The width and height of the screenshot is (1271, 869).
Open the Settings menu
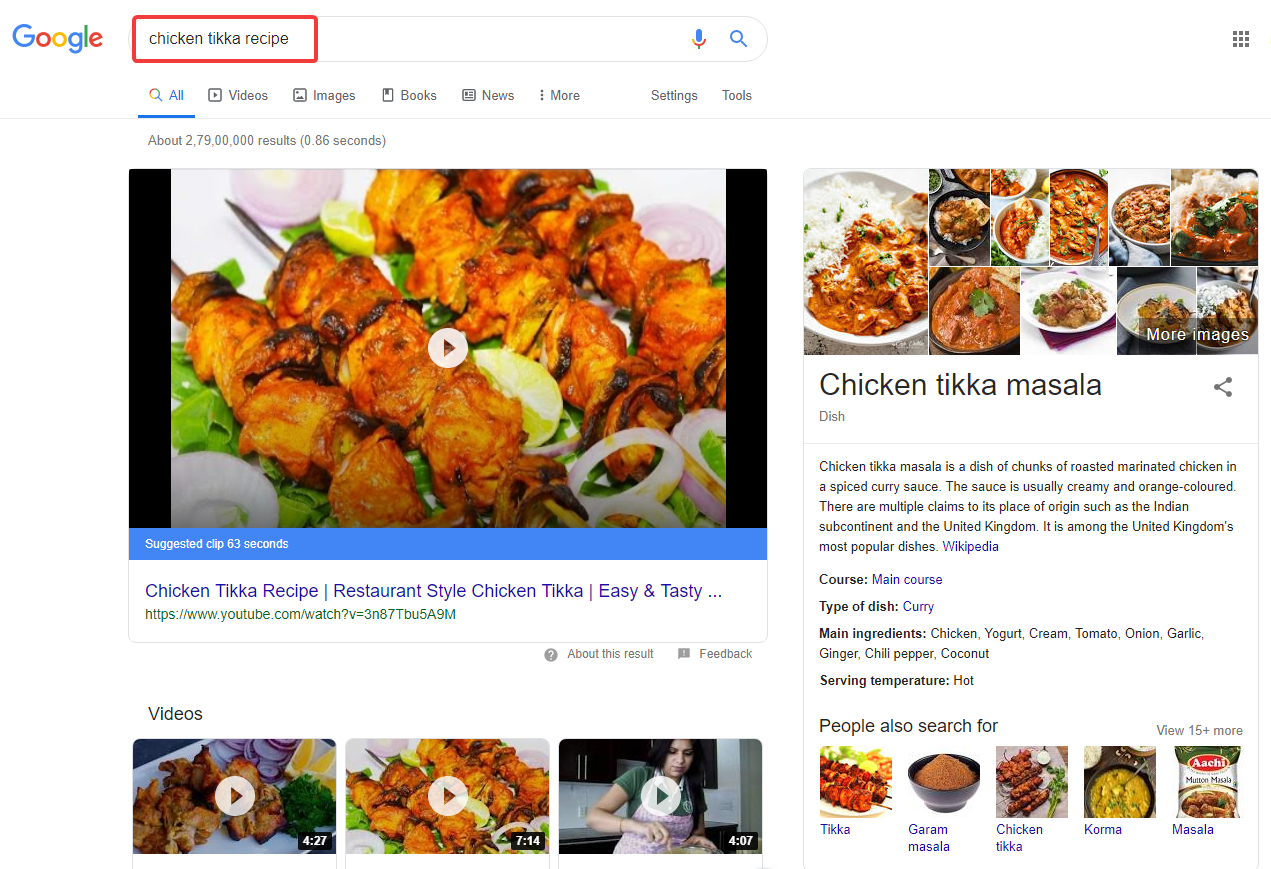click(673, 96)
